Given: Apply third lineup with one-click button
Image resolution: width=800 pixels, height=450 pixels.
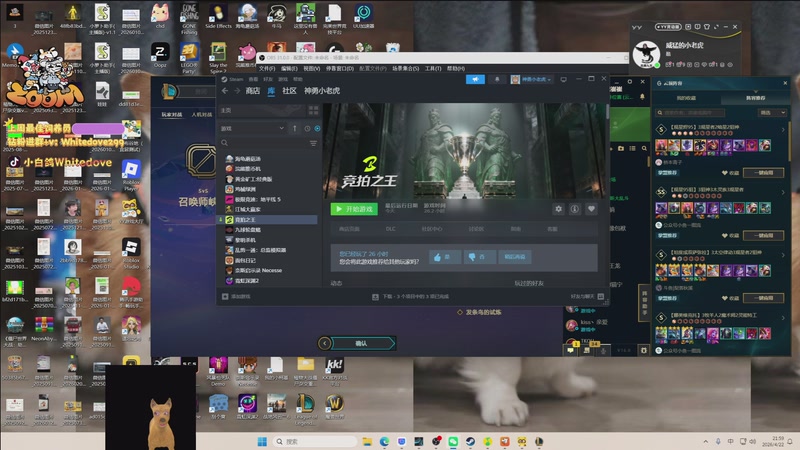Looking at the screenshot, I should pyautogui.click(x=764, y=298).
